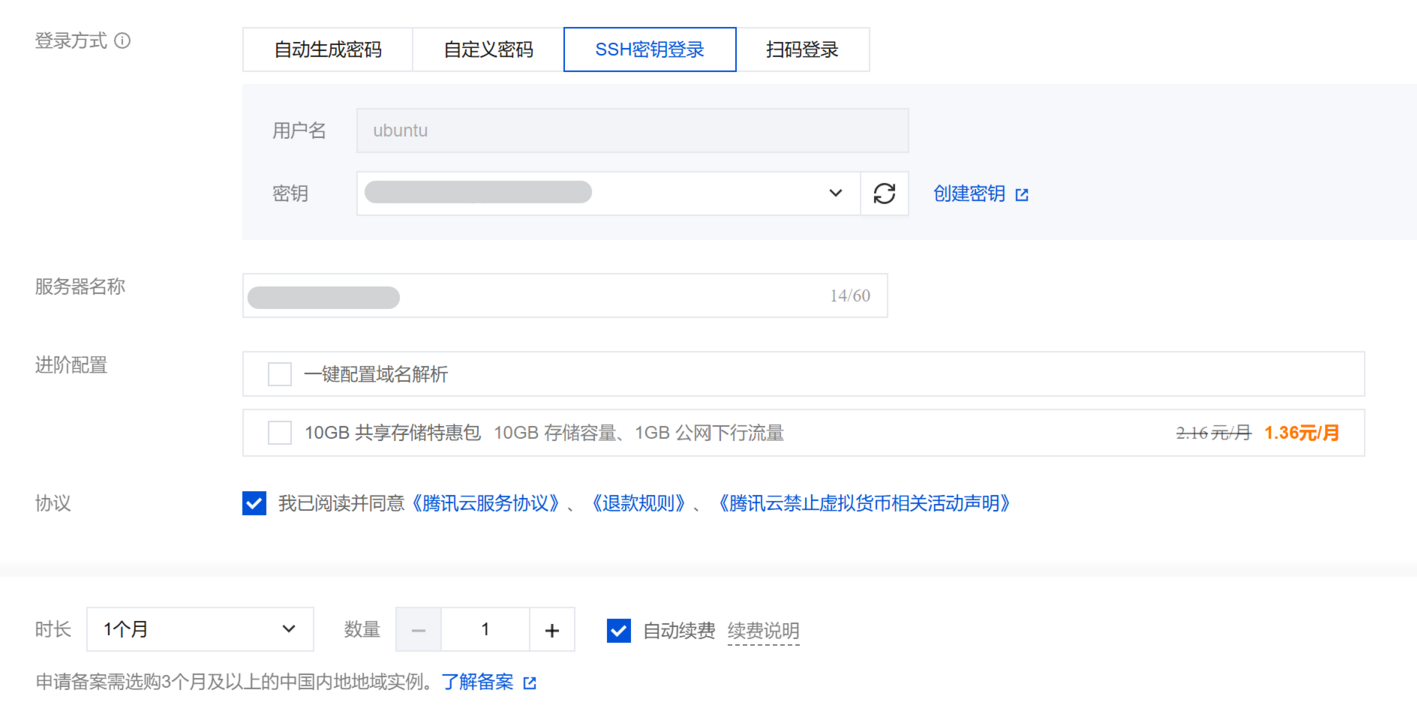Open the 《腾讯云服务协议》 link
The image size is (1417, 717).
pos(485,503)
